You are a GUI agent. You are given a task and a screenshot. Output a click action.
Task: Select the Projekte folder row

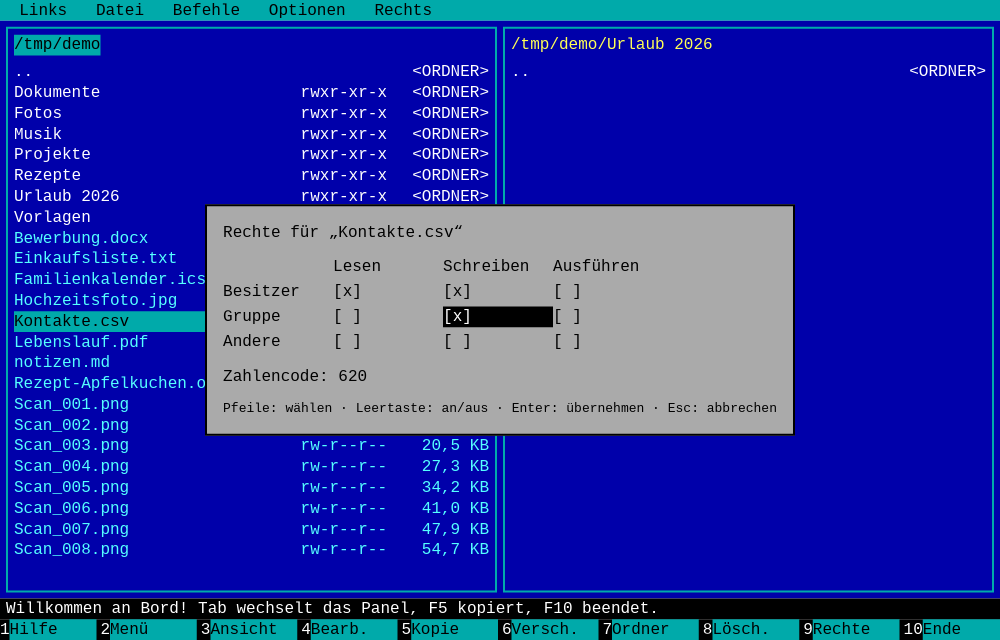(251, 154)
